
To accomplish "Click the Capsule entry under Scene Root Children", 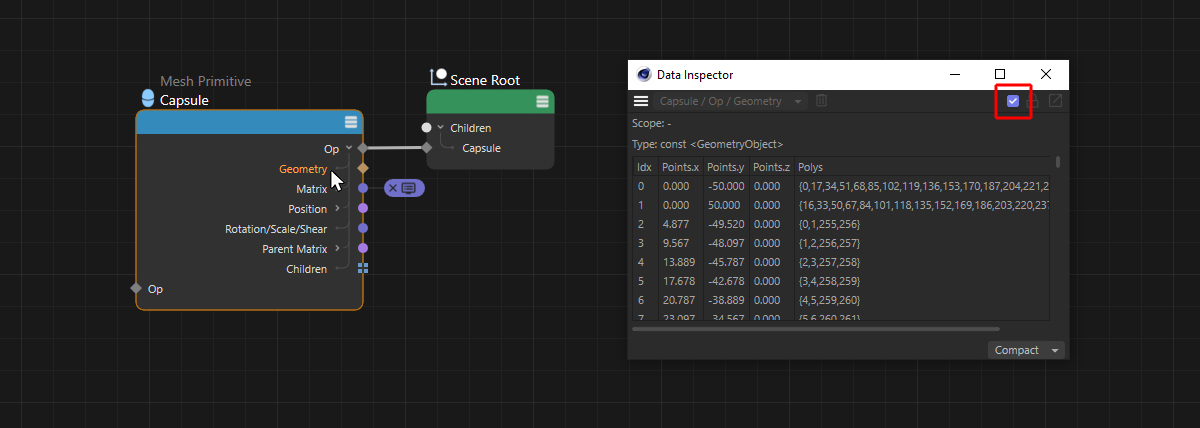I will click(481, 148).
